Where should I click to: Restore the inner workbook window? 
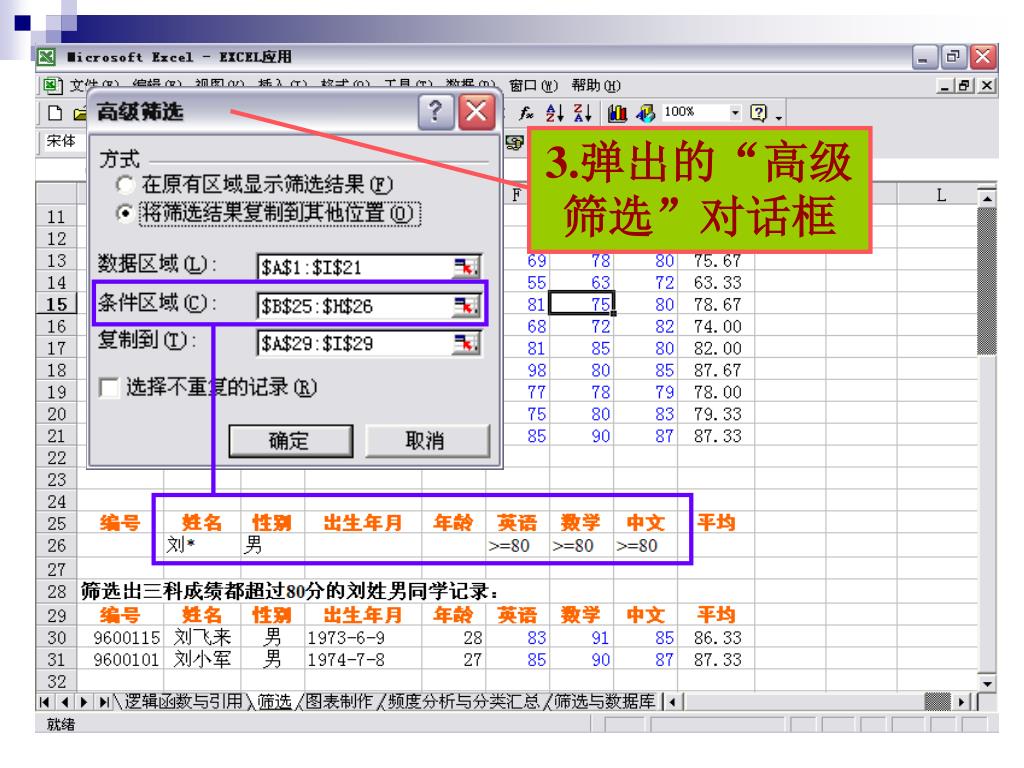965,86
